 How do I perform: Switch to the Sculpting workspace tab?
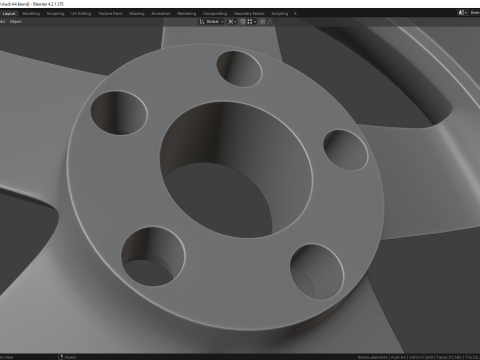(x=55, y=14)
